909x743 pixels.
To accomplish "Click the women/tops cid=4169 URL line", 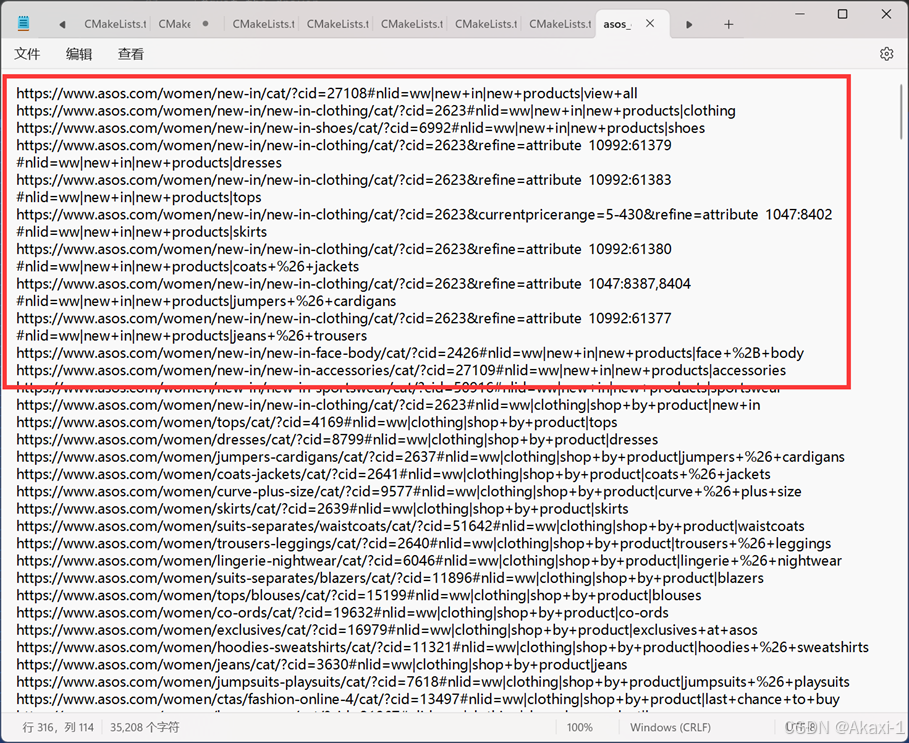I will 317,423.
